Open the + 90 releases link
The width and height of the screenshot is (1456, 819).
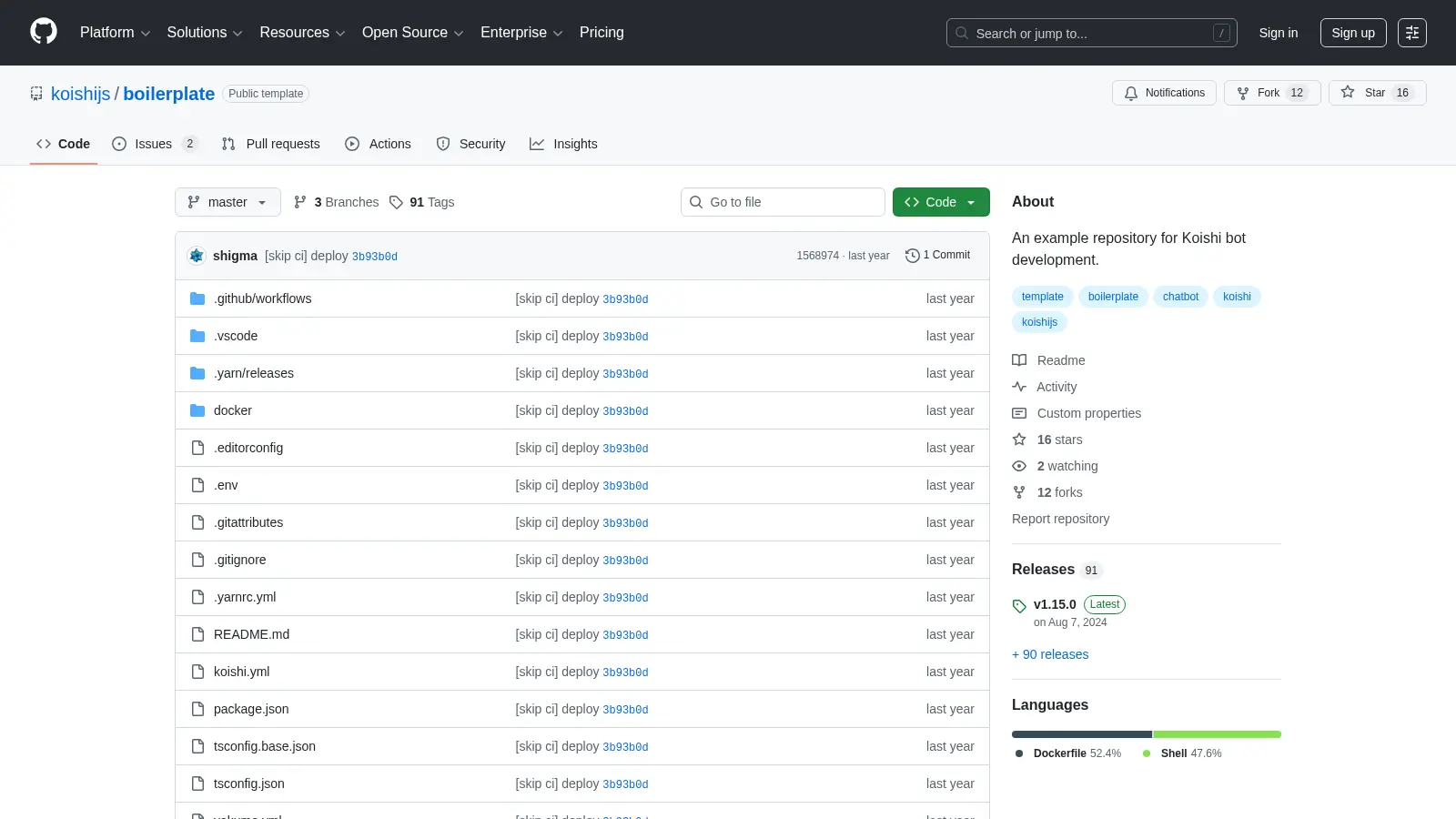1050,654
